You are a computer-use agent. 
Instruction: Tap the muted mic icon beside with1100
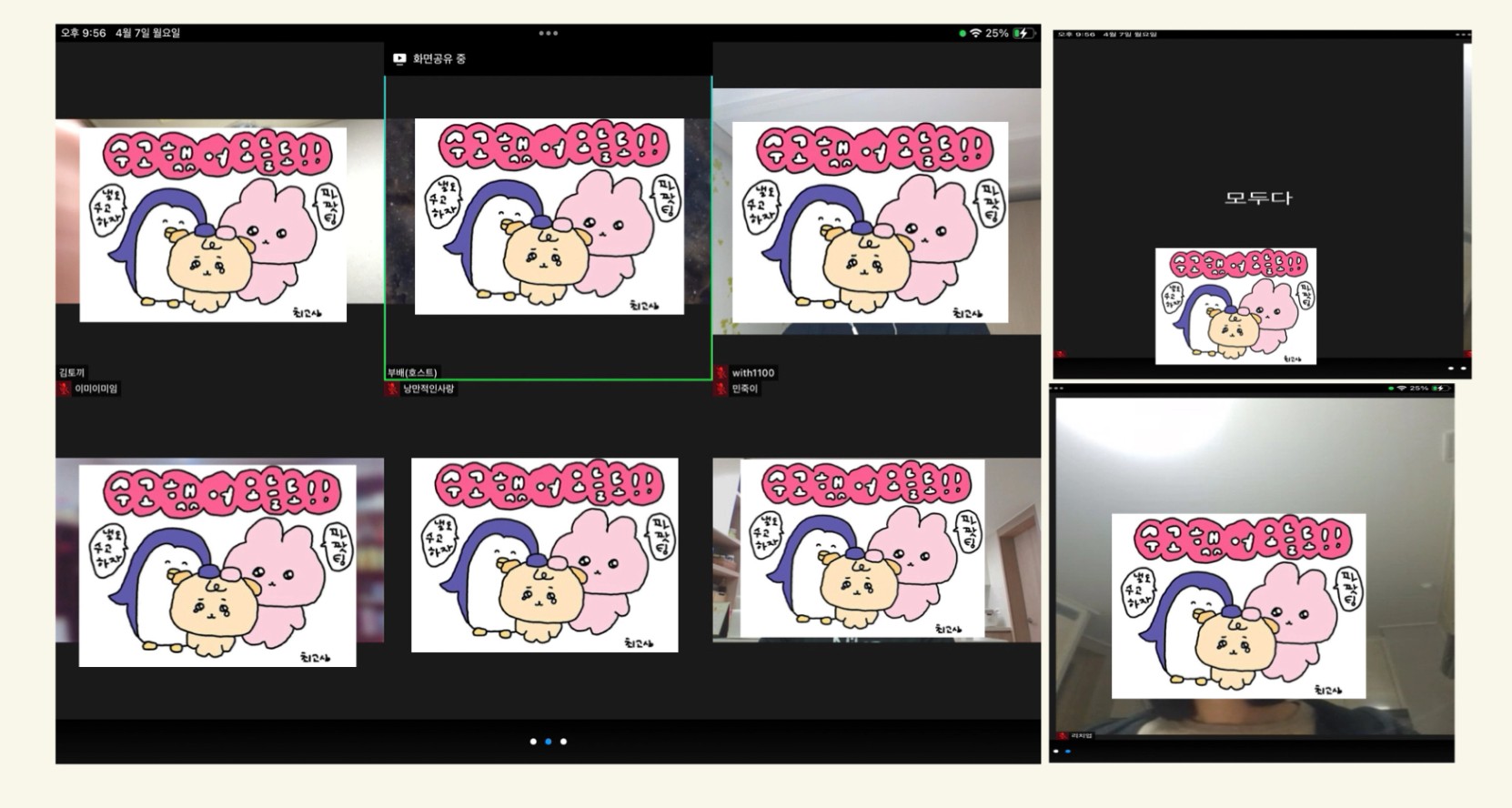click(x=721, y=372)
